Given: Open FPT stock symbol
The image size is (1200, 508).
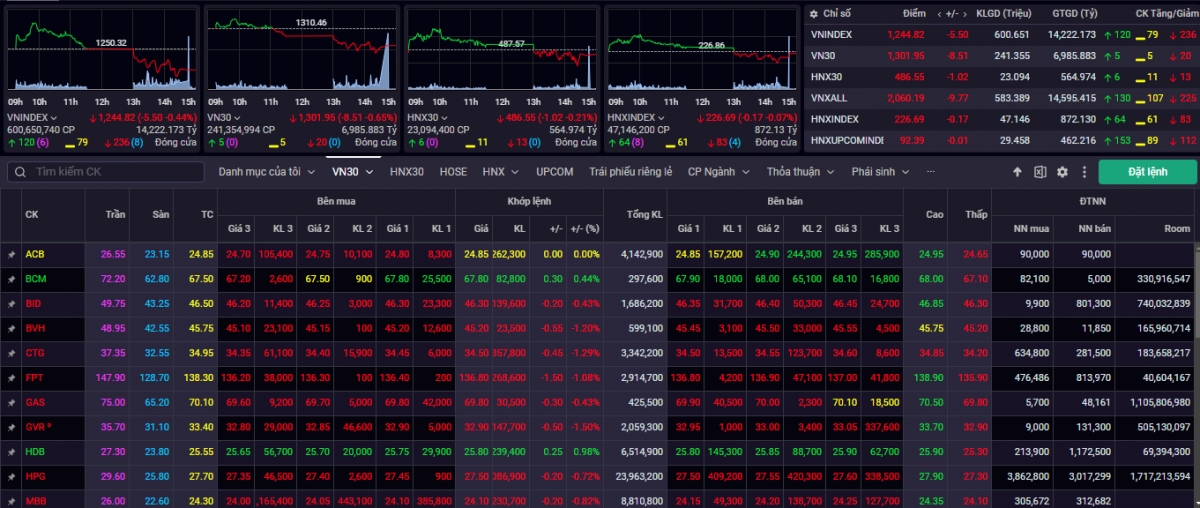Looking at the screenshot, I should pos(34,378).
